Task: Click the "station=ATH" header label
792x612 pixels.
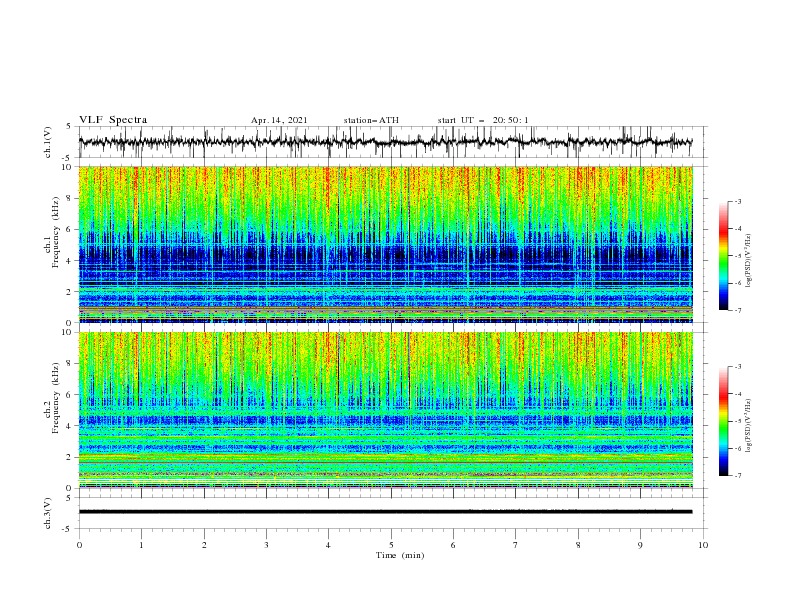Action: (x=371, y=120)
